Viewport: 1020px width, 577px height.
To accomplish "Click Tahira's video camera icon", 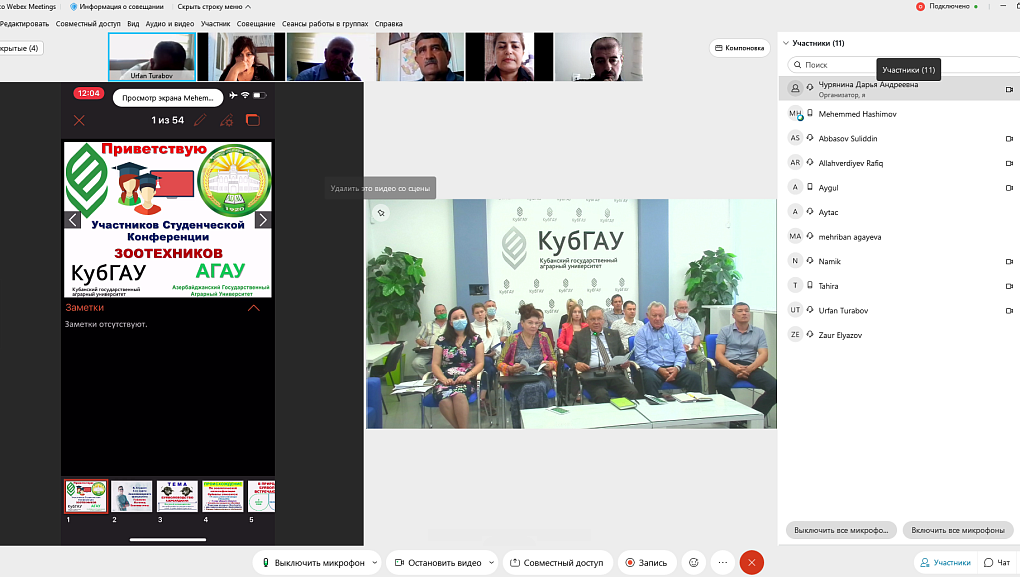I will point(1009,286).
